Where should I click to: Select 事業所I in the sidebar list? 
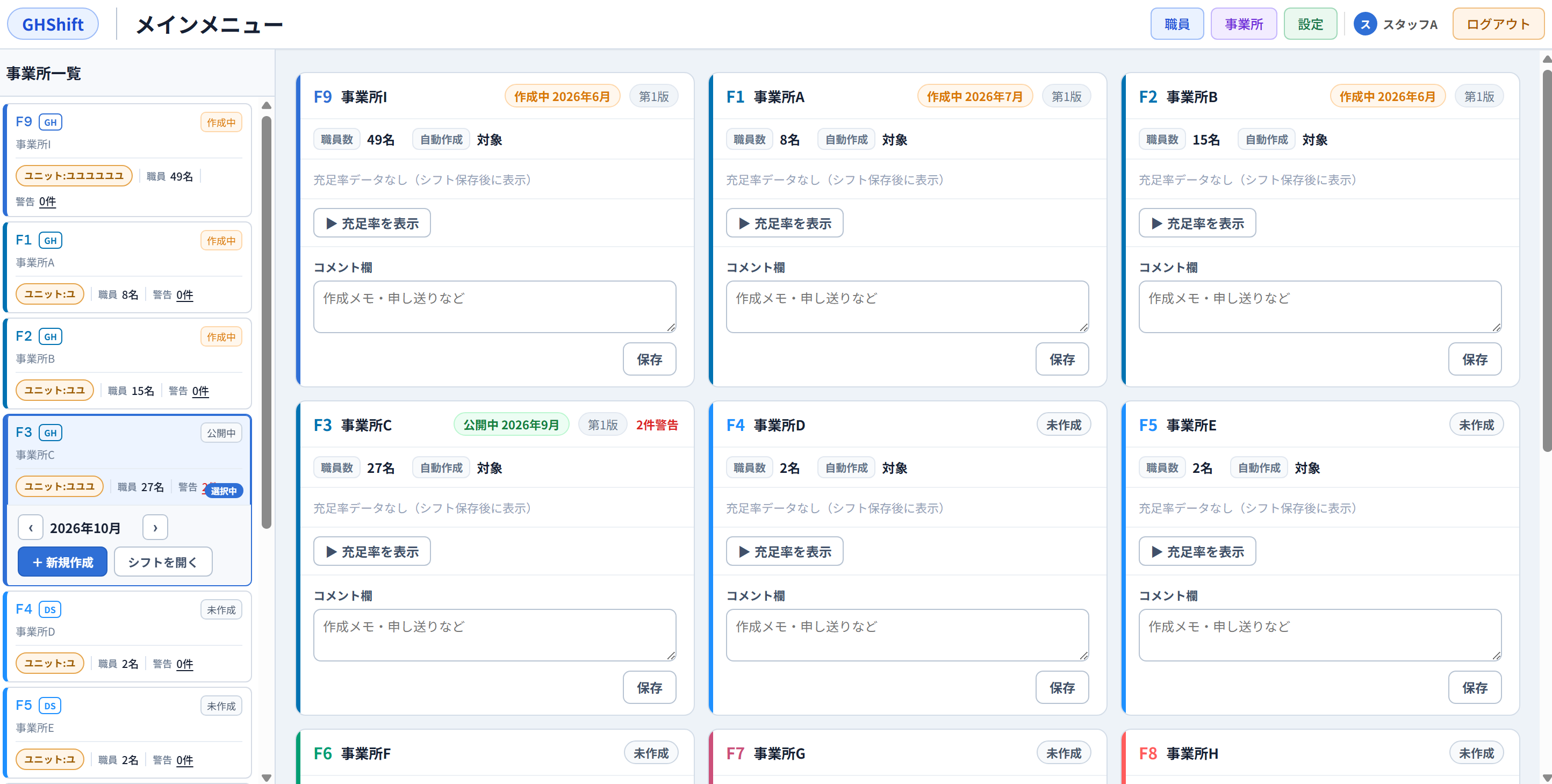[x=127, y=160]
